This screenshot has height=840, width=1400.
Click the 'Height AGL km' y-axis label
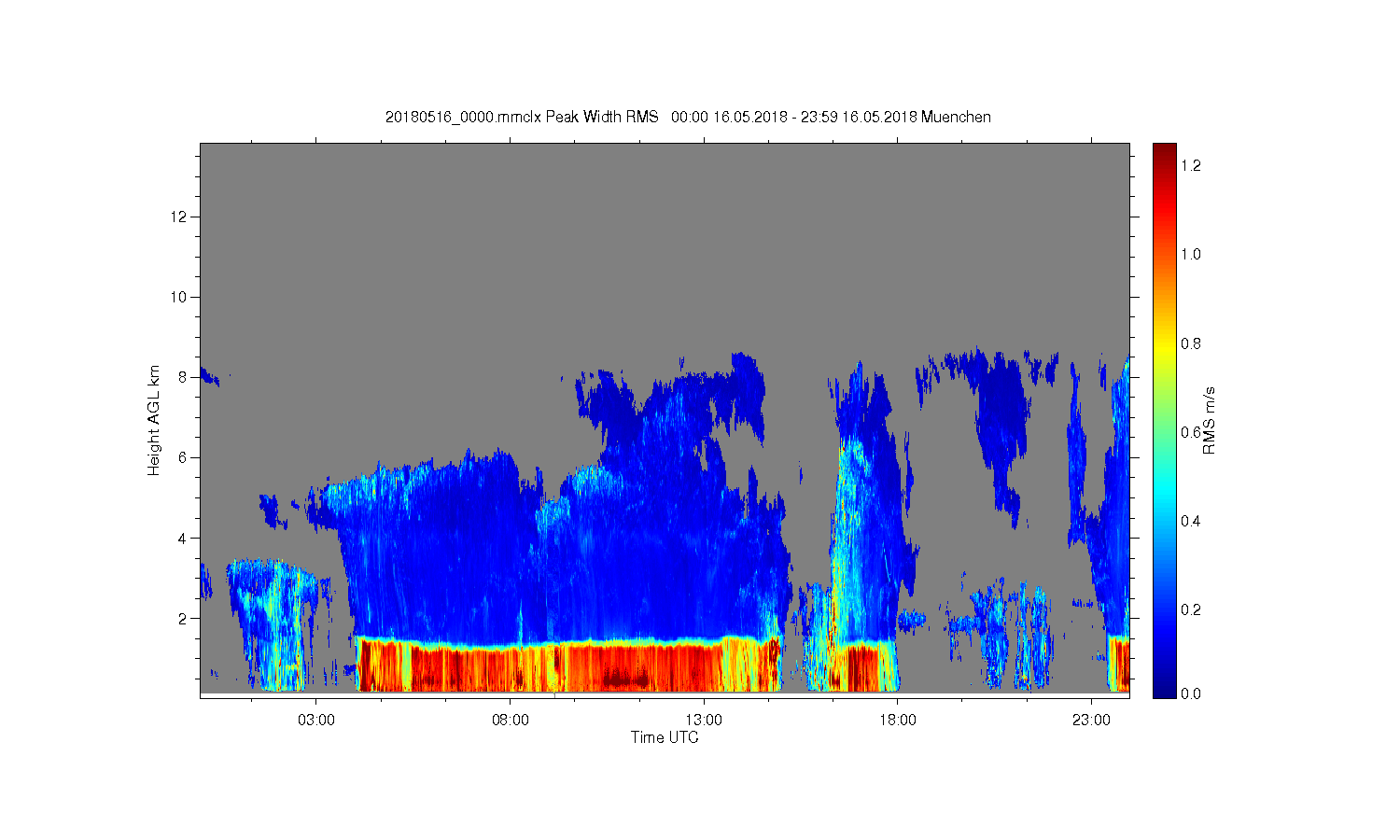154,420
